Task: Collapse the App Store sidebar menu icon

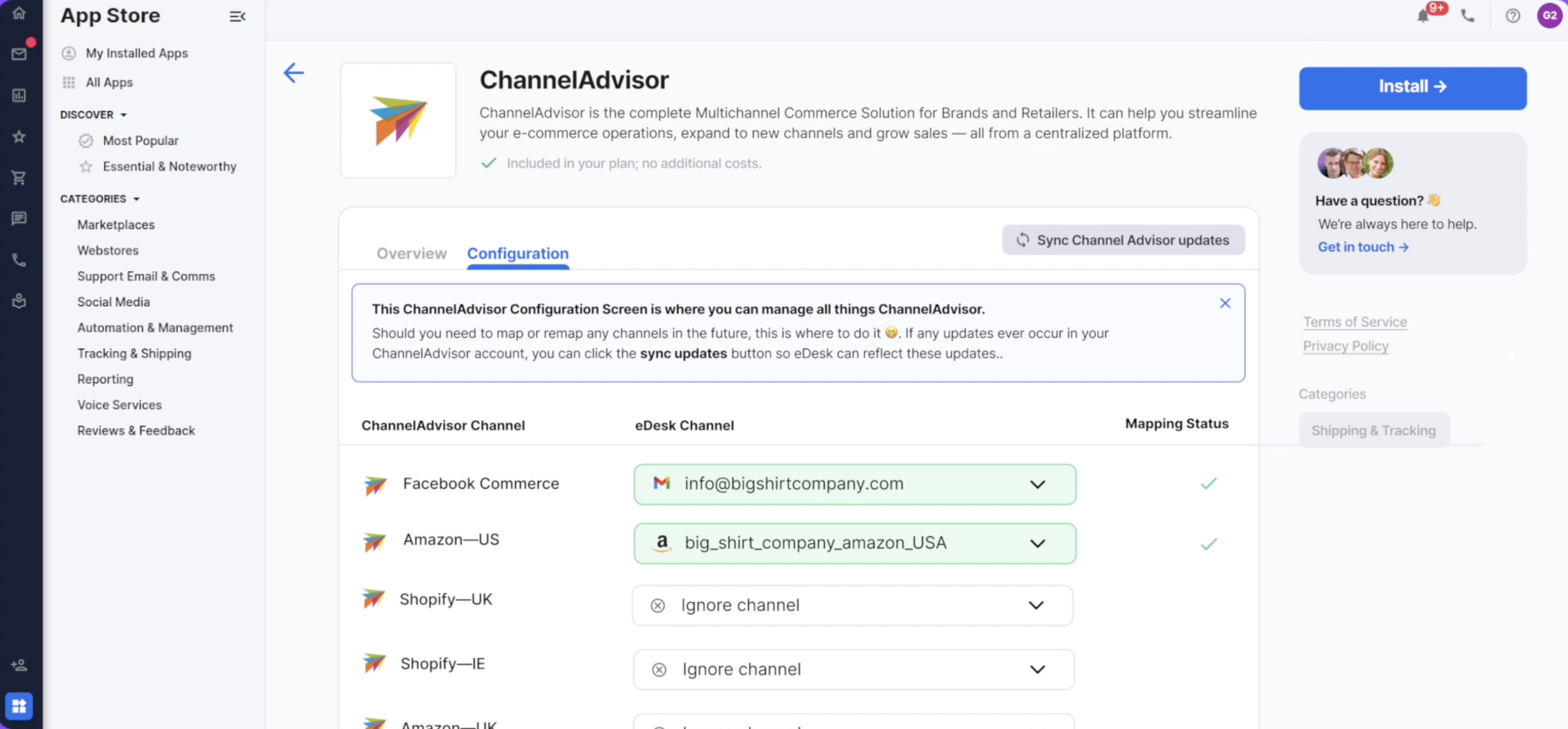Action: point(237,16)
